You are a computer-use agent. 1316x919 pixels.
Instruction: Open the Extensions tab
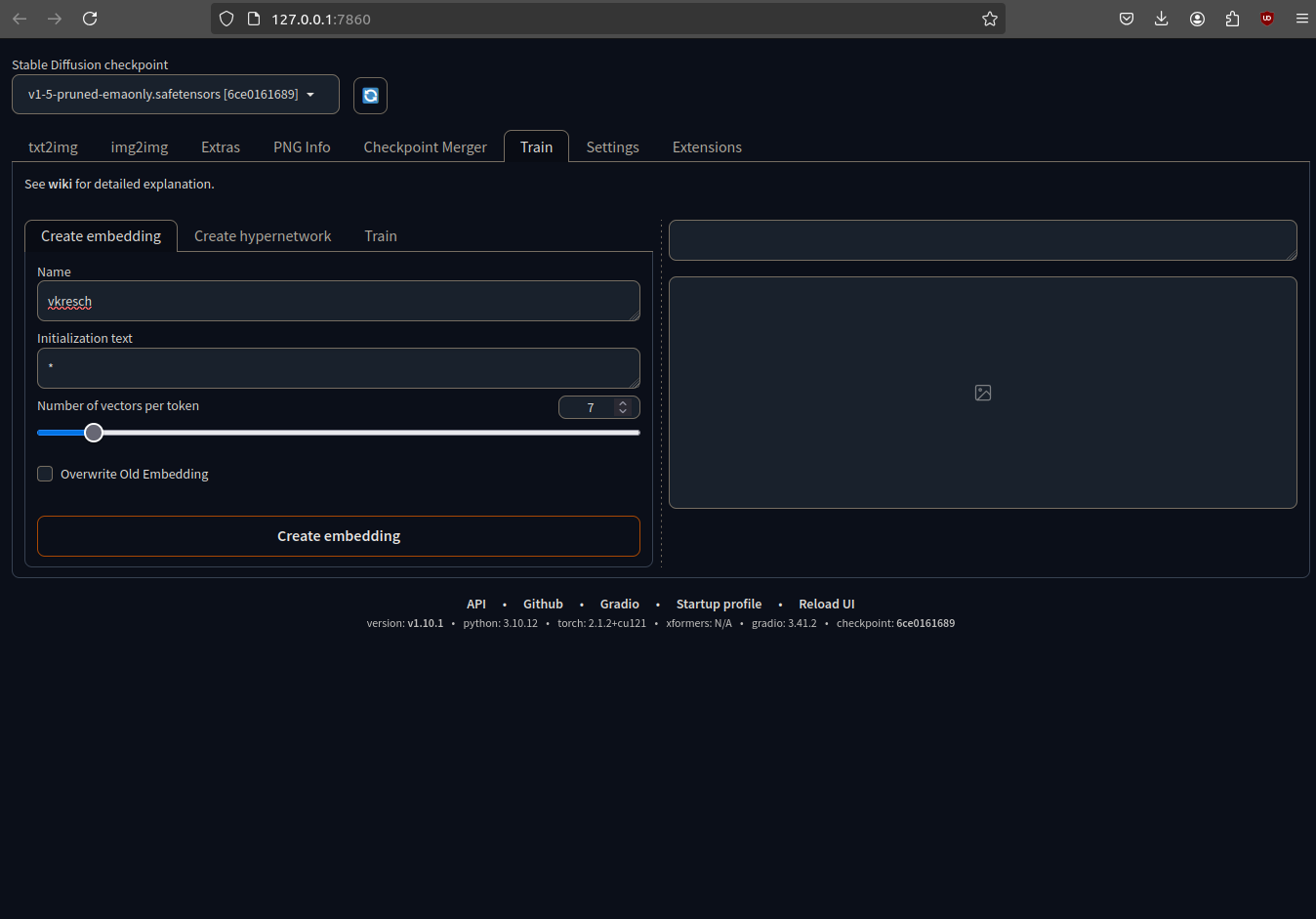pyautogui.click(x=707, y=147)
